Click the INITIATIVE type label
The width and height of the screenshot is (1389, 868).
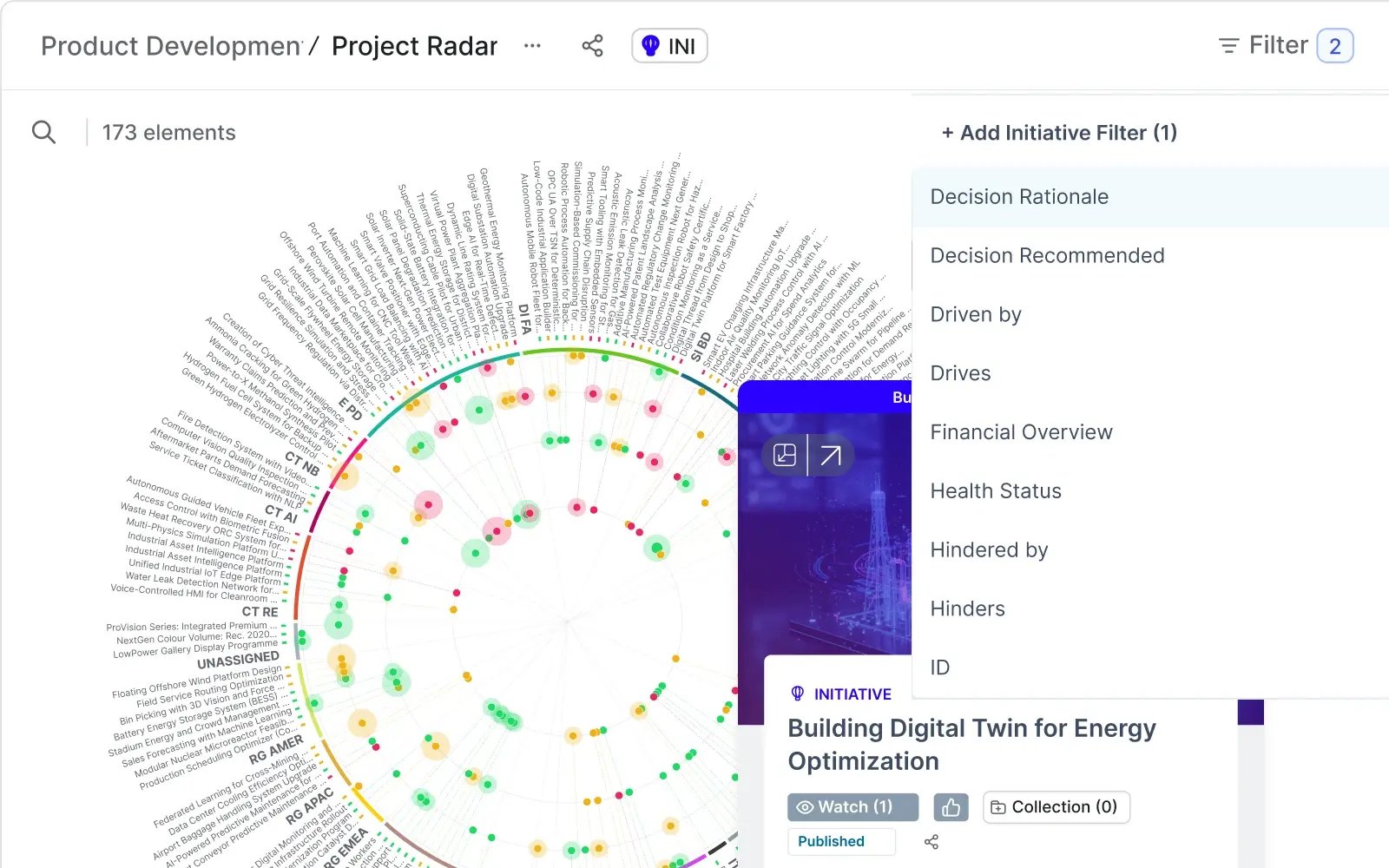pos(852,694)
